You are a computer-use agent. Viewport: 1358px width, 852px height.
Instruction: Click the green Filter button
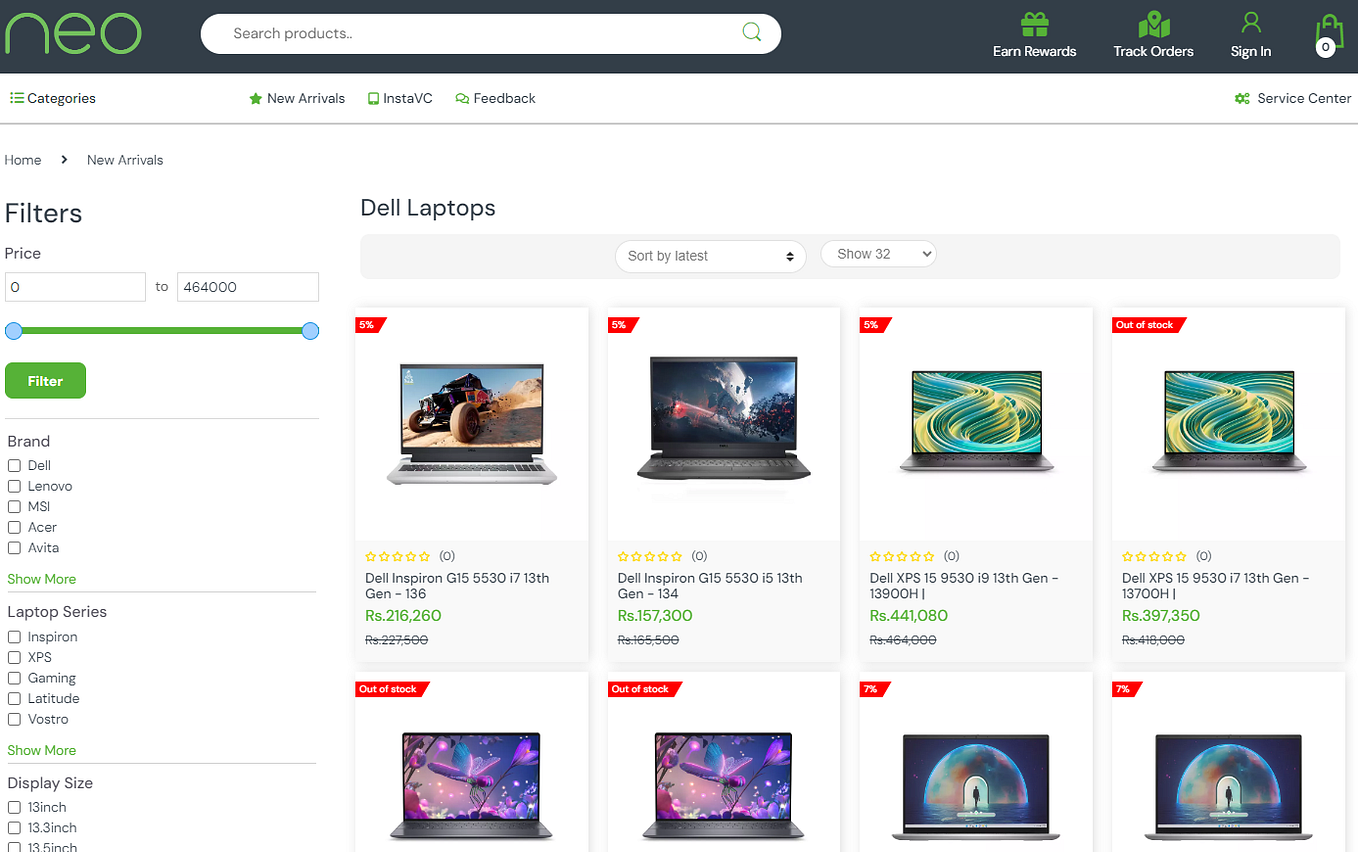click(x=45, y=380)
